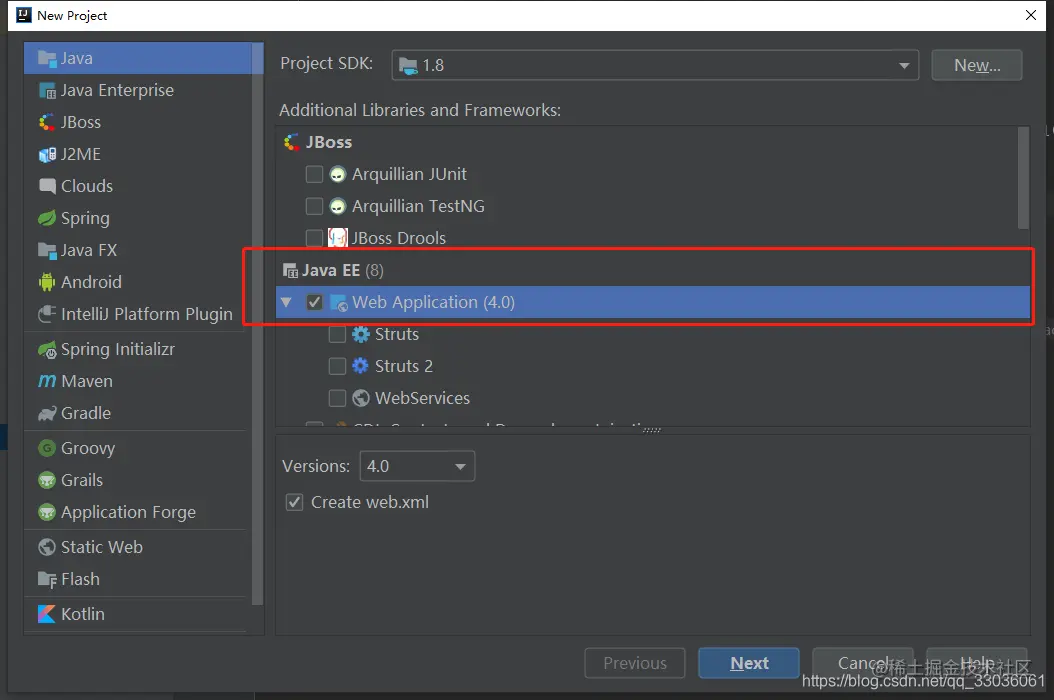Click the Clouds speech bubble icon
The height and width of the screenshot is (700, 1054).
pos(47,186)
